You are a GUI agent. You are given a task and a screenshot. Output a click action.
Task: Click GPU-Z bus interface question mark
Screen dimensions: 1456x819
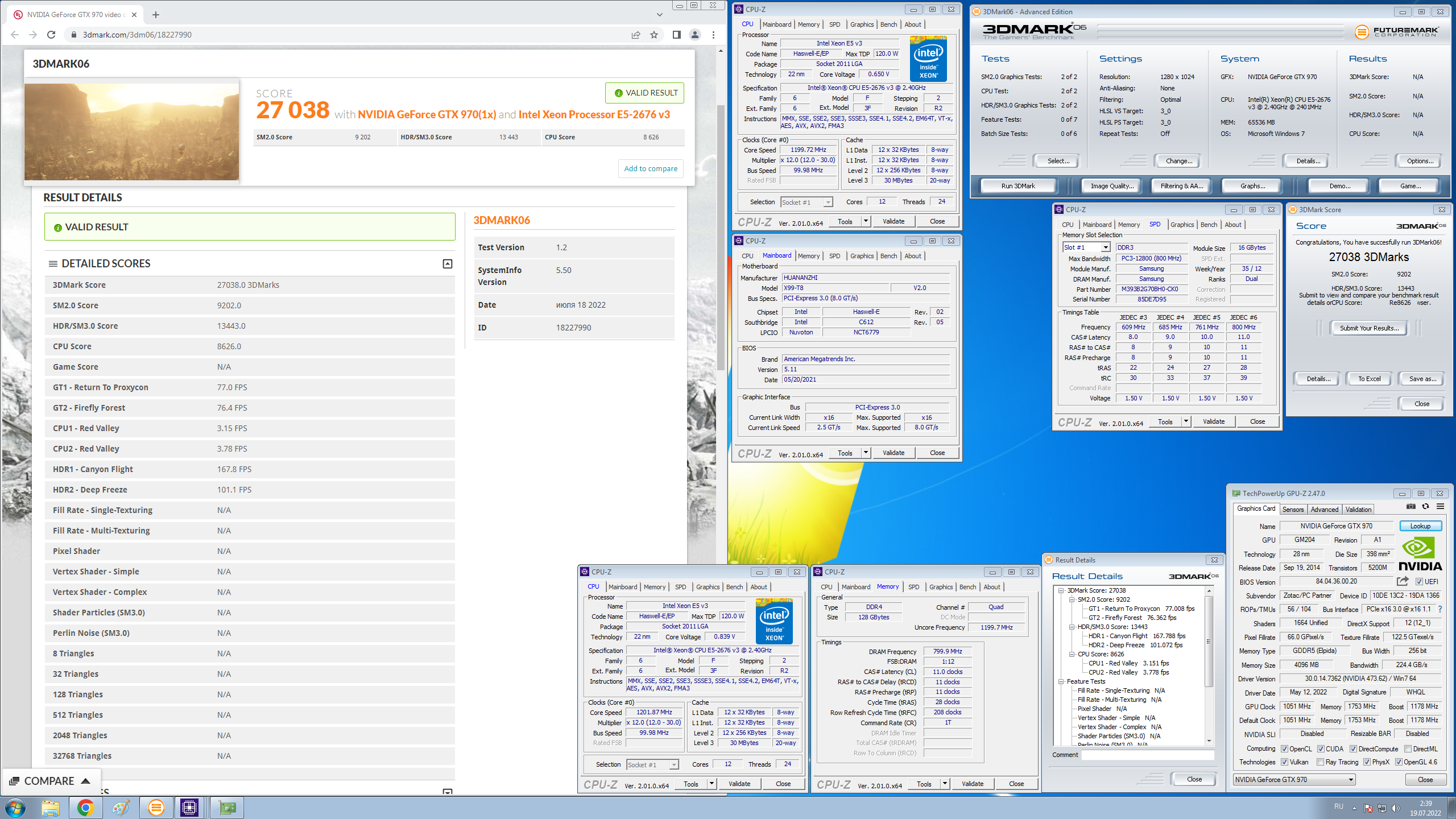point(1440,609)
